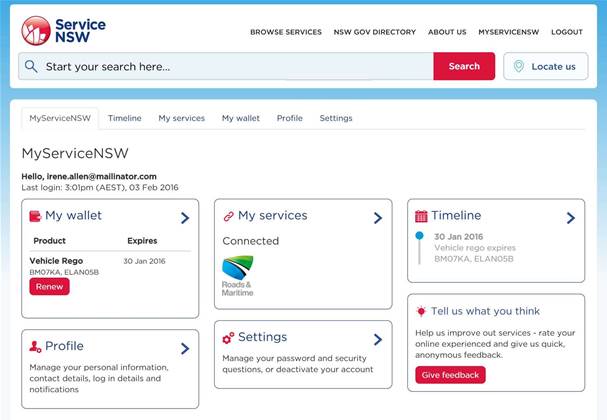Click the Timeline calendar icon
Viewport: 607px width, 420px height.
421,216
